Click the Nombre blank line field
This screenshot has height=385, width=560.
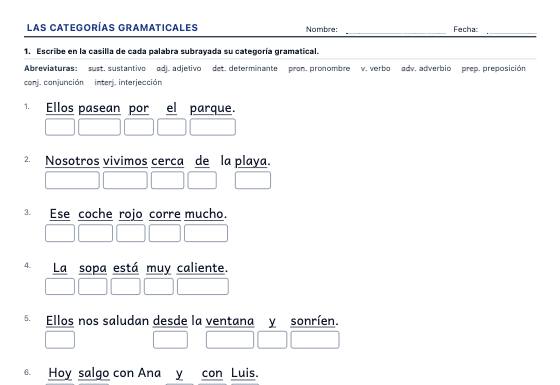click(396, 30)
